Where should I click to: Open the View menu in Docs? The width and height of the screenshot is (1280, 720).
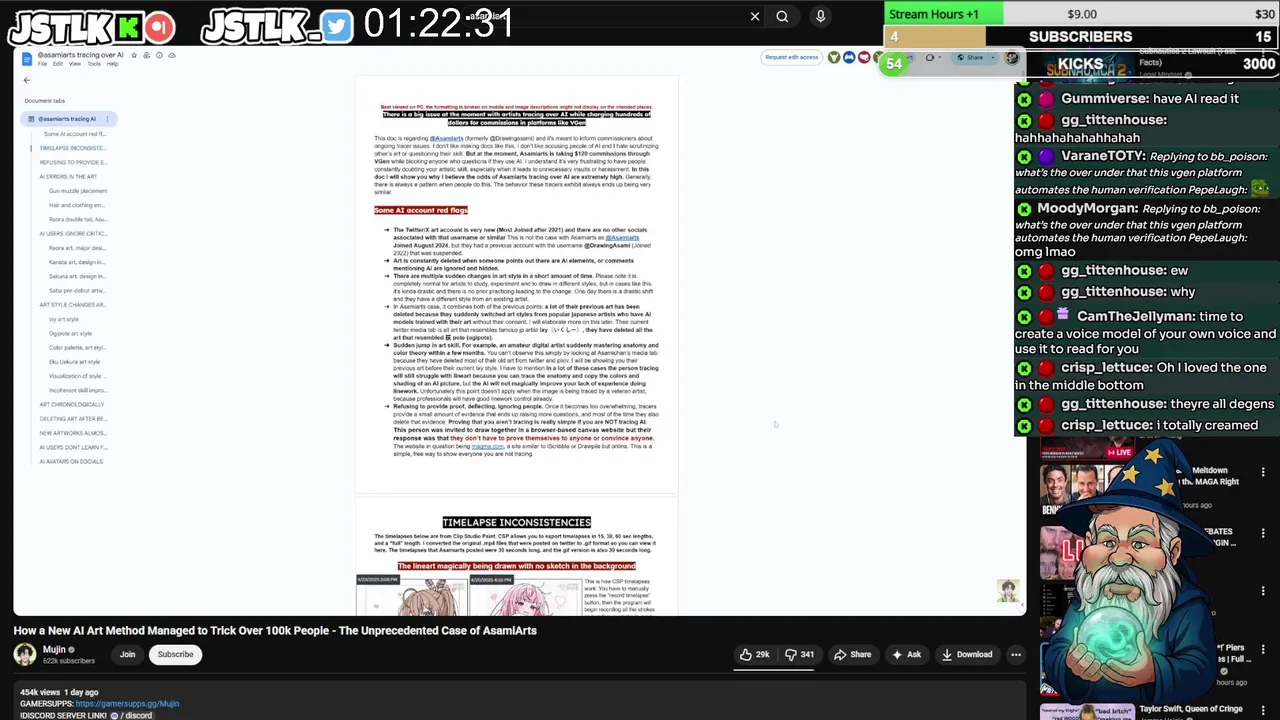point(76,64)
